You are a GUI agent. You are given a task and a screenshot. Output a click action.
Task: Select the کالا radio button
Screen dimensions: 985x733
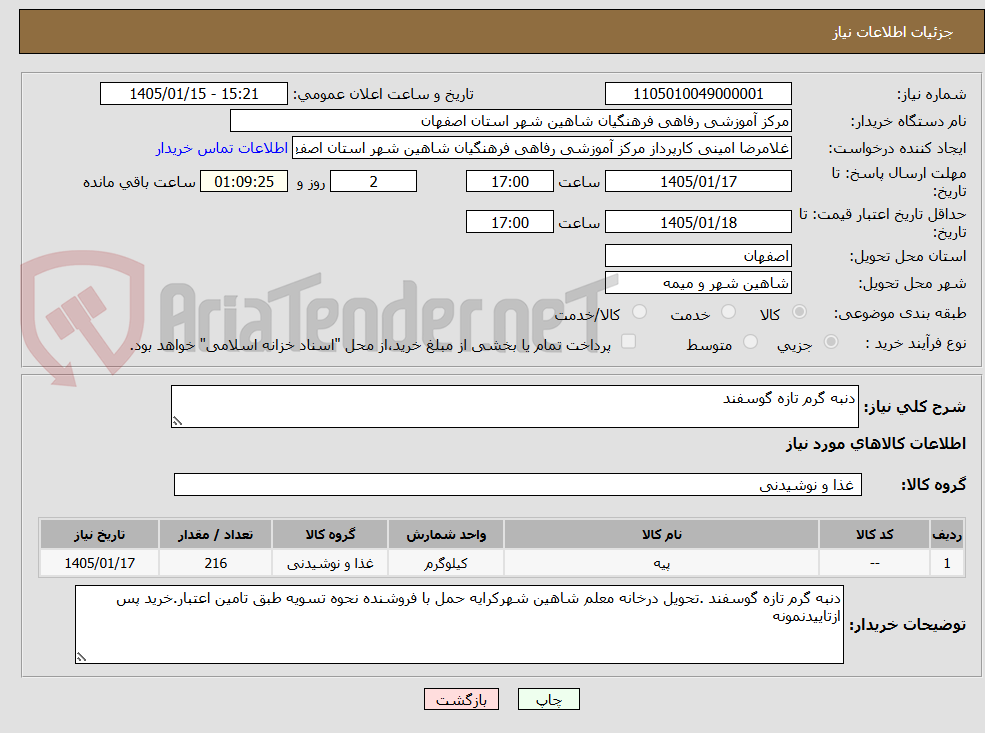point(799,312)
